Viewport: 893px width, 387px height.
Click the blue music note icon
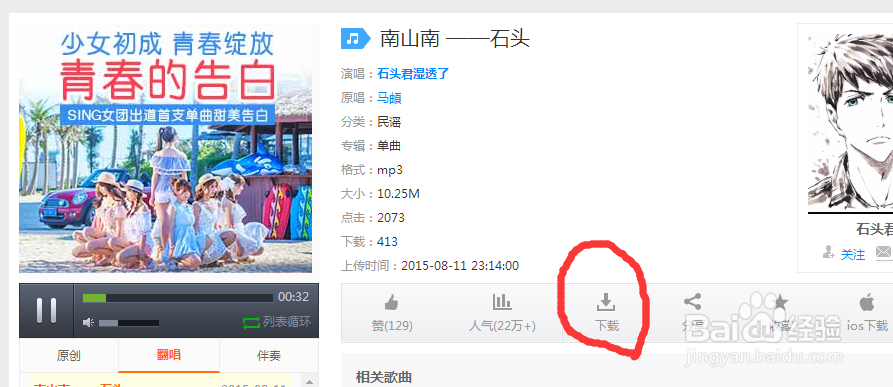coord(355,39)
